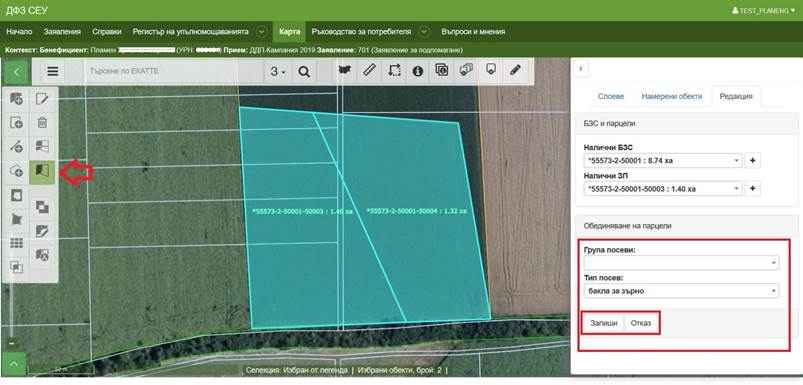This screenshot has height=385, width=803.
Task: Click the bottom overlapping squares icon in the left column
Action: 16,267
